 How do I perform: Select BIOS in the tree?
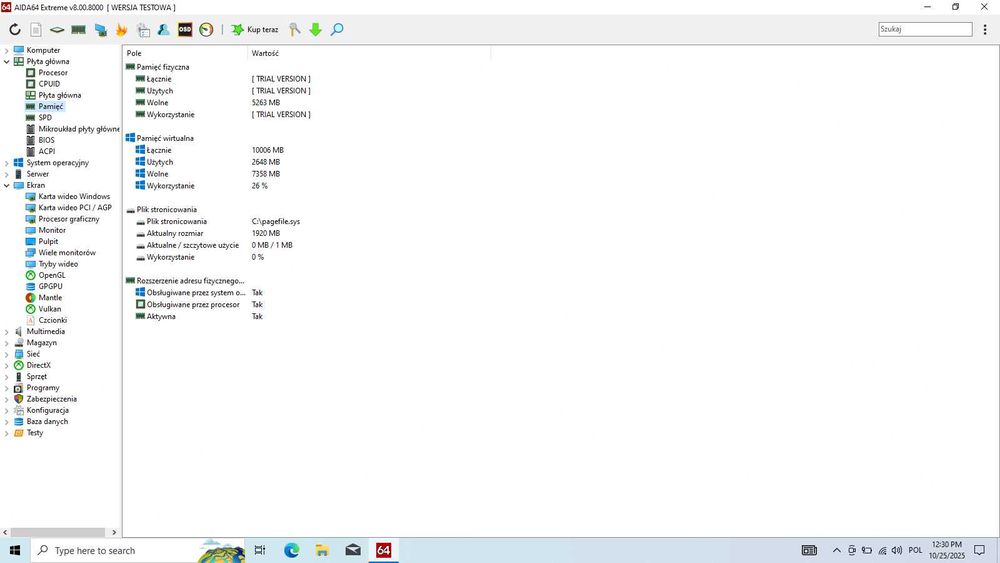pyautogui.click(x=46, y=140)
